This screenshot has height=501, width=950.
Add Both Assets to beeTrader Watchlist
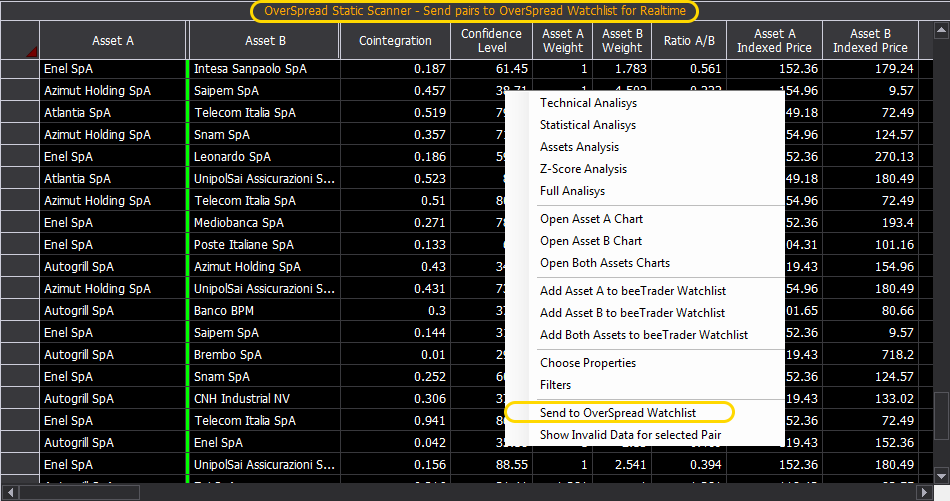[x=643, y=335]
